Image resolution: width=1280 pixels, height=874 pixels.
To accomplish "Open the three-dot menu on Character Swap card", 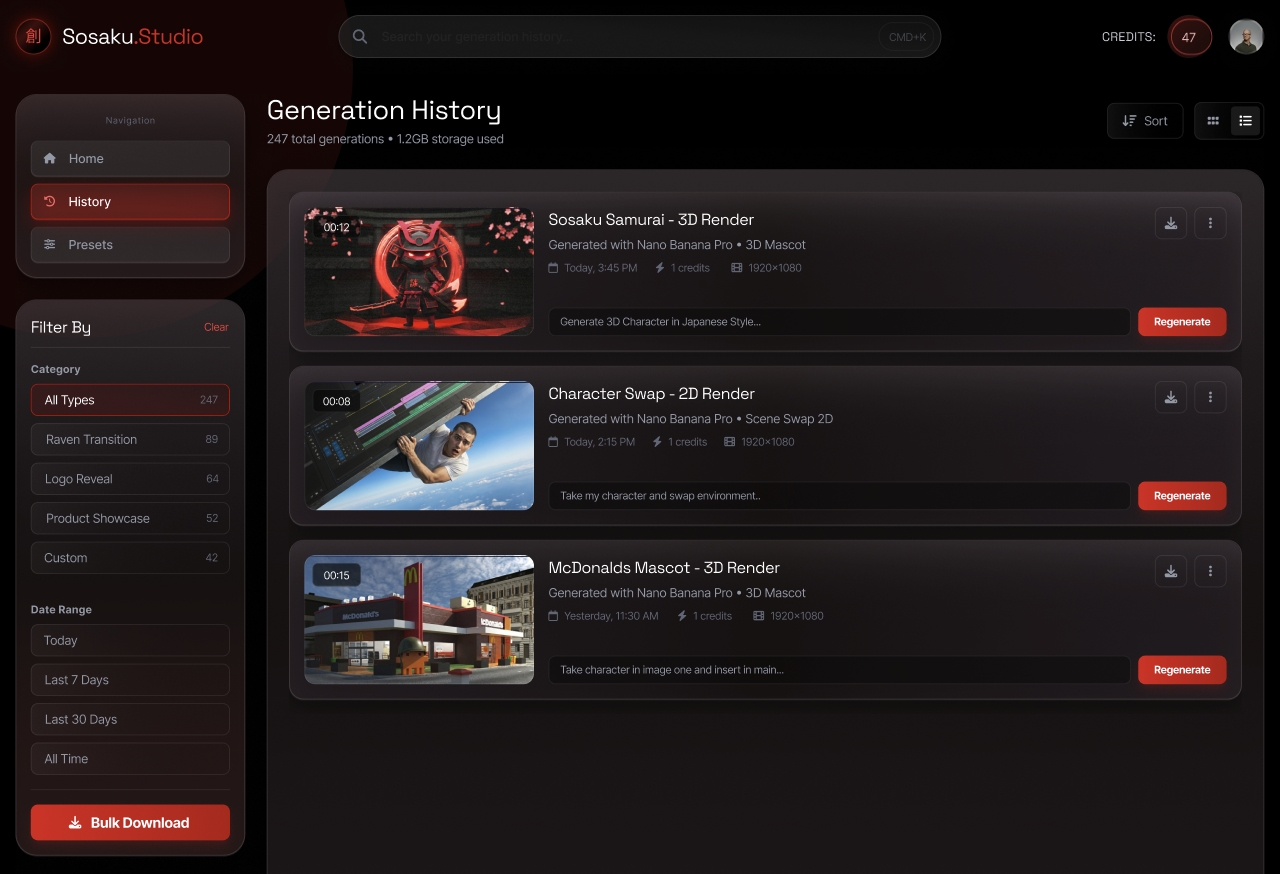I will pyautogui.click(x=1210, y=397).
